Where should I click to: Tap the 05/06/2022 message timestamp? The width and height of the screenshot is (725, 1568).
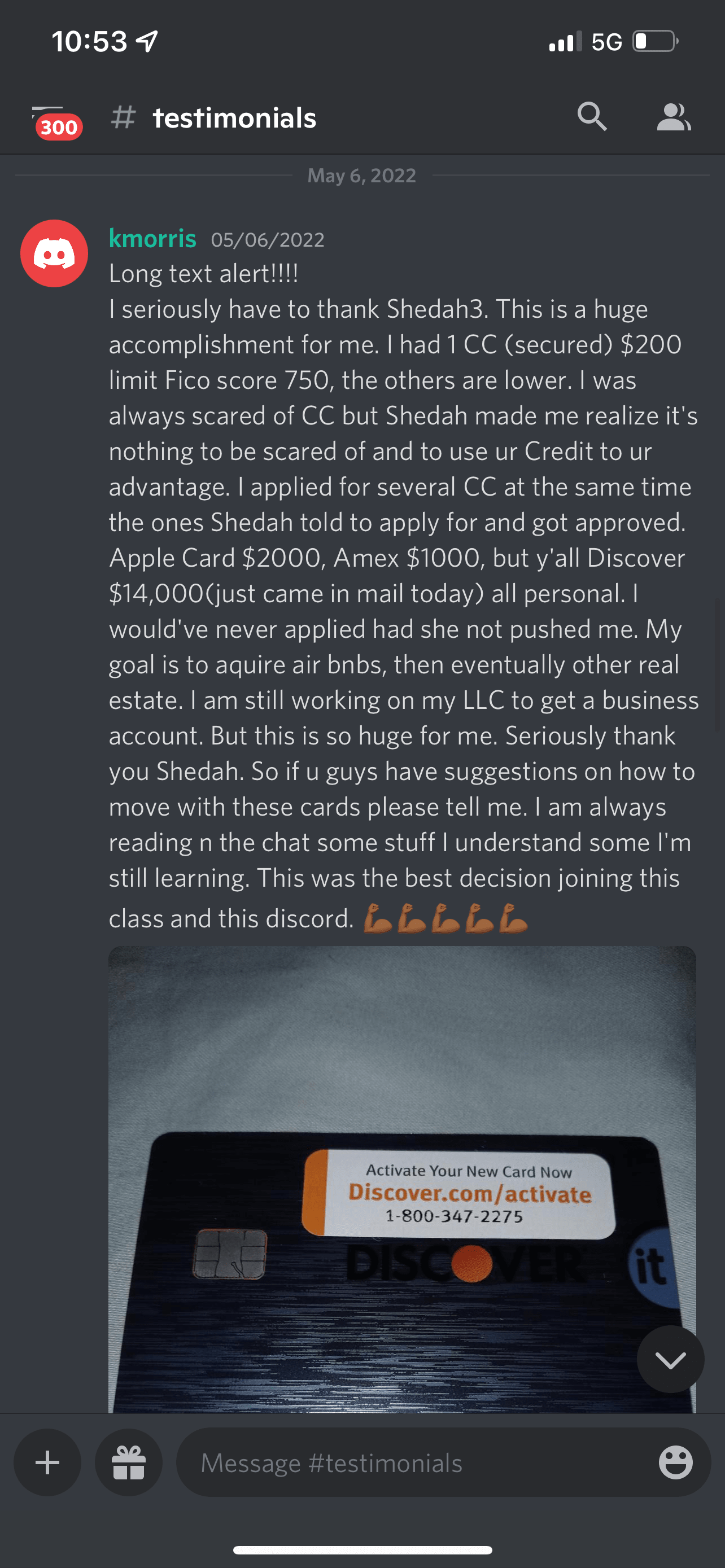click(x=268, y=240)
